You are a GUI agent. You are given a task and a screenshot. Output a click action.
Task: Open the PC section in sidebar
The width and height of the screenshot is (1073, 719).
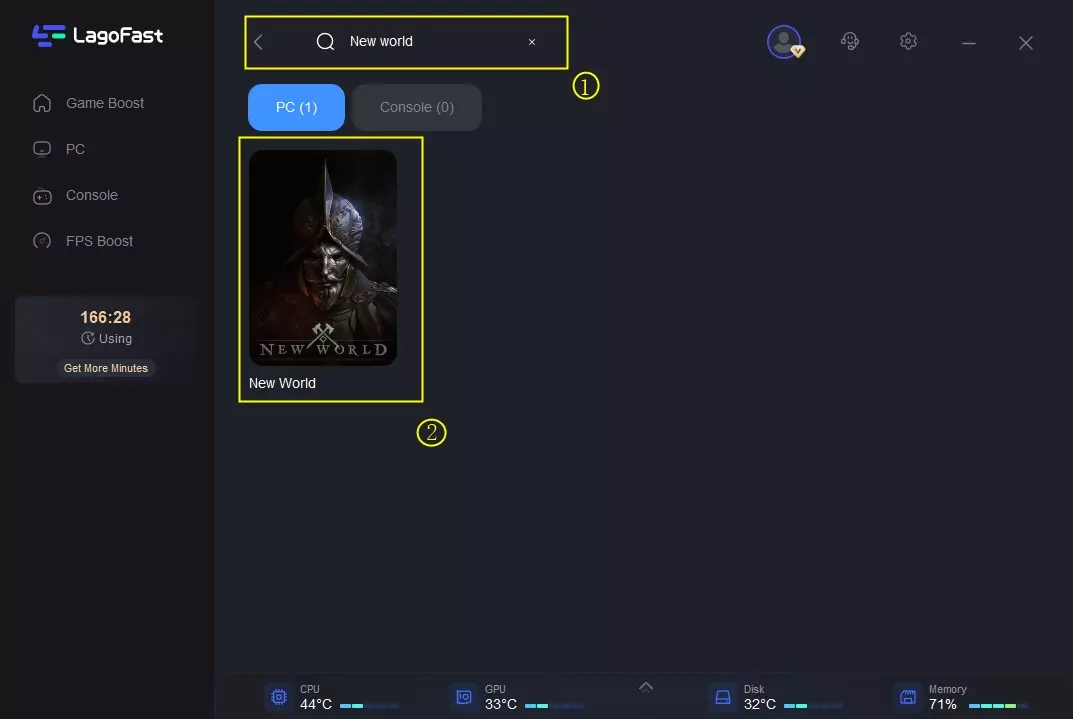(x=75, y=149)
